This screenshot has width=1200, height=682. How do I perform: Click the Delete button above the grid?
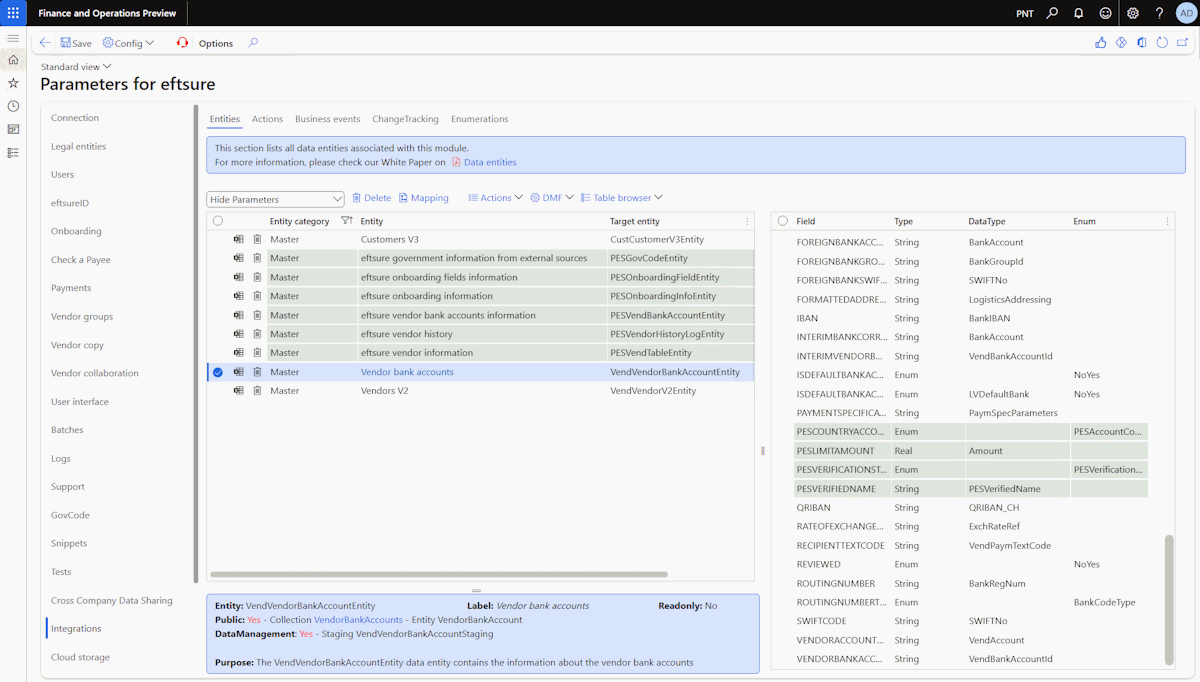pyautogui.click(x=371, y=198)
